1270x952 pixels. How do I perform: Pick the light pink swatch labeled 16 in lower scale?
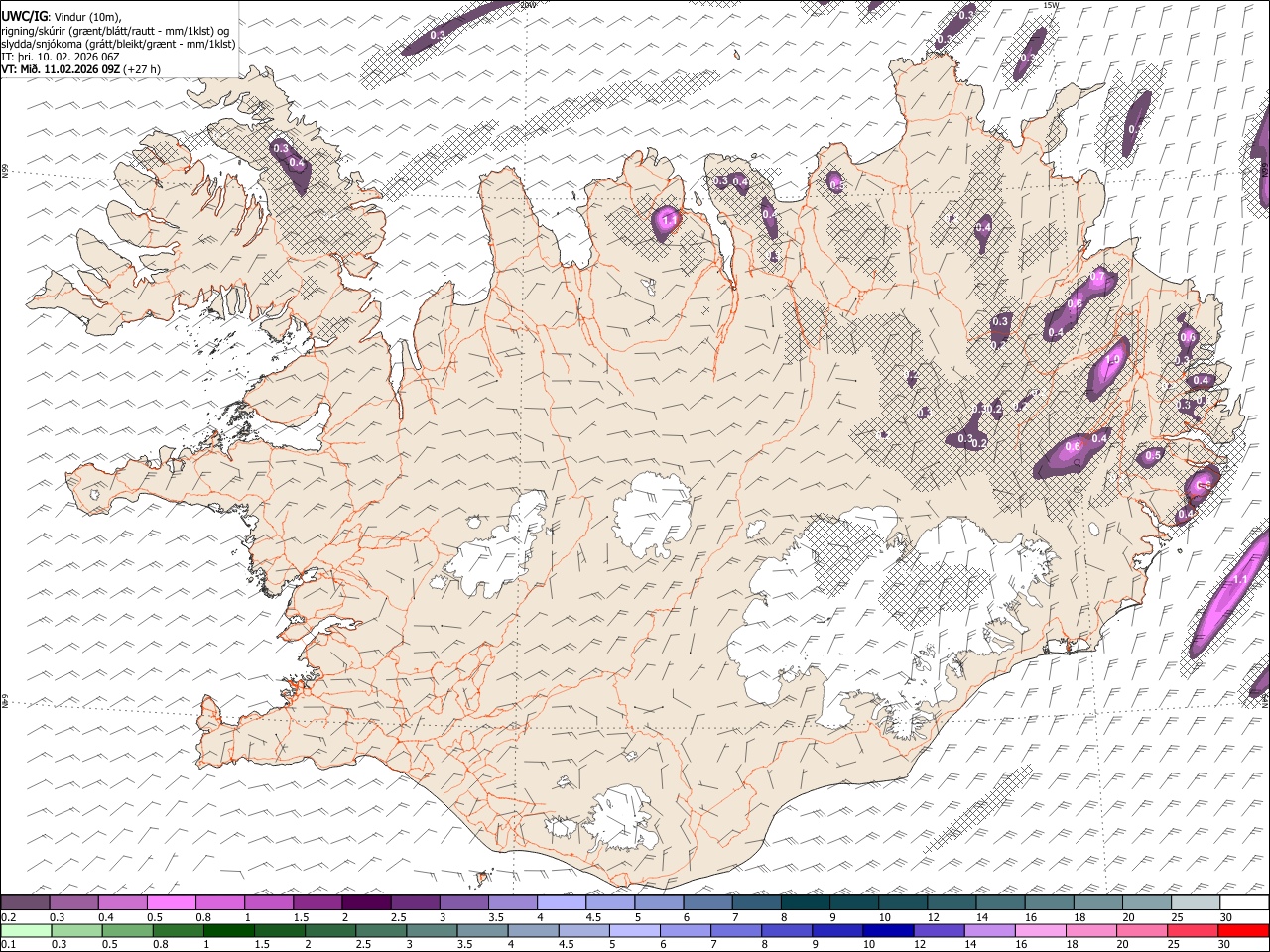click(x=1041, y=930)
